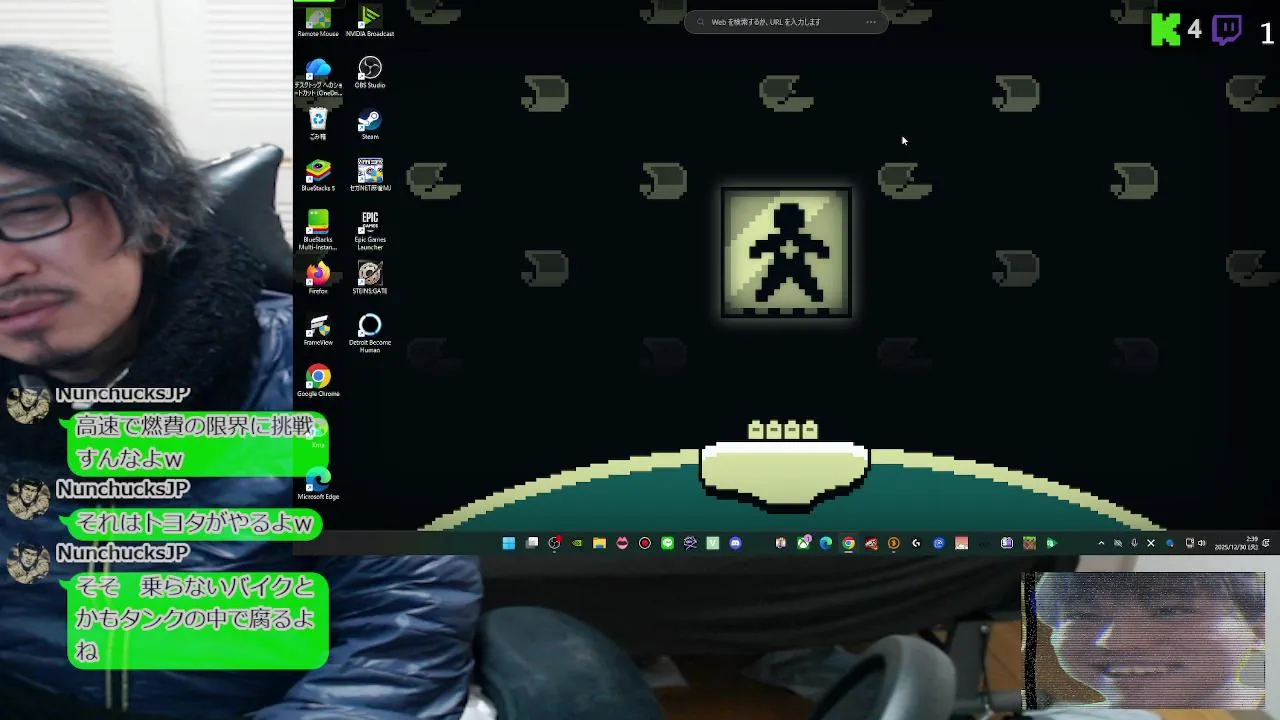Open the Windows Start menu
This screenshot has height=720, width=1280.
[509, 543]
